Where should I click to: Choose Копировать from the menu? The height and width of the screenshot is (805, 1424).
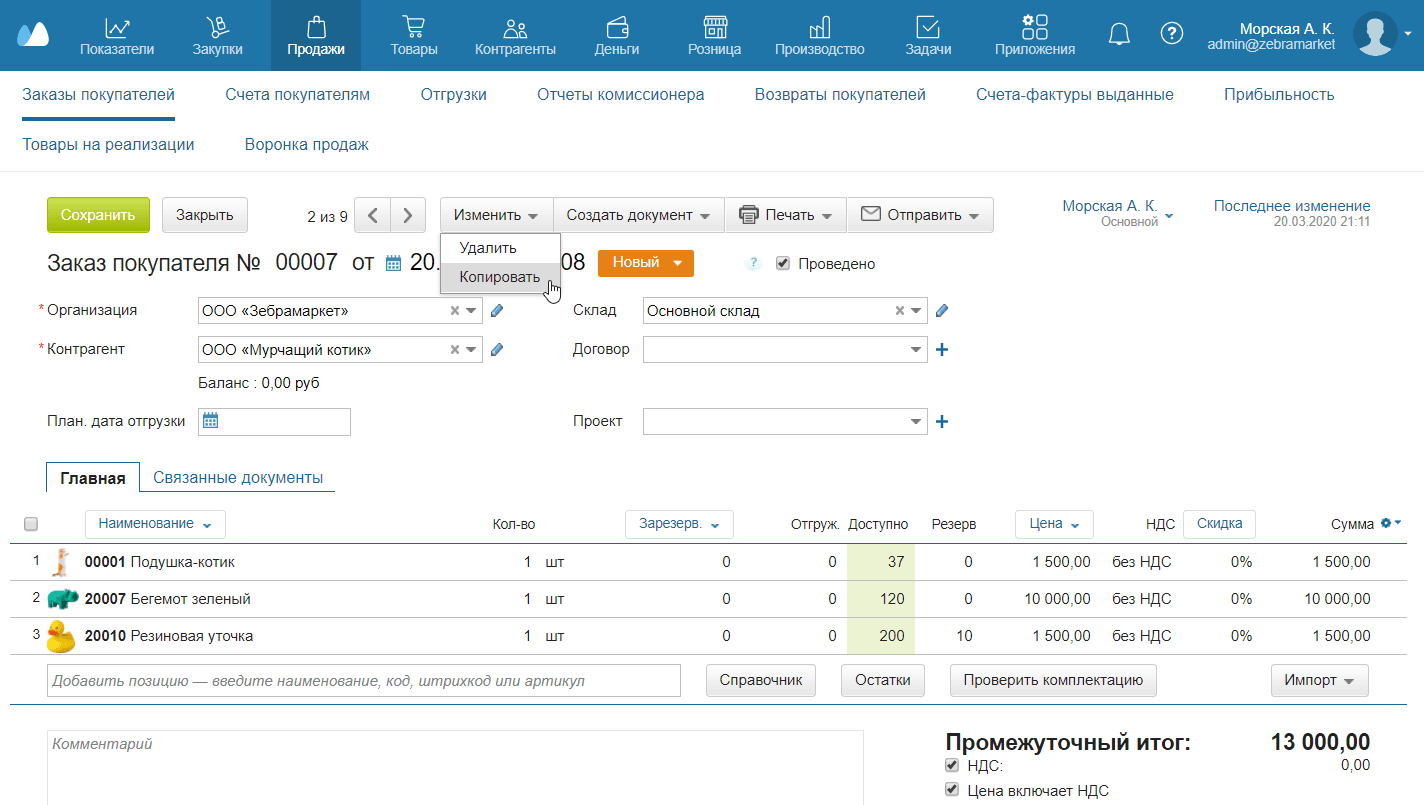pyautogui.click(x=500, y=277)
